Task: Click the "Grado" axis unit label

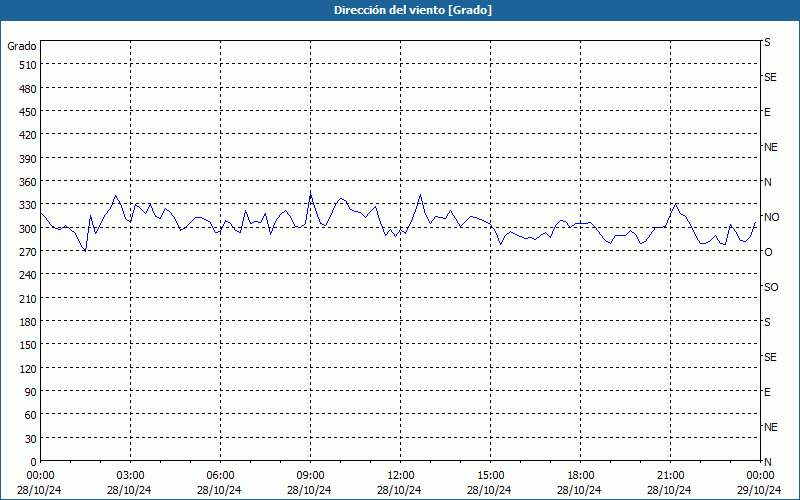Action: (22, 46)
